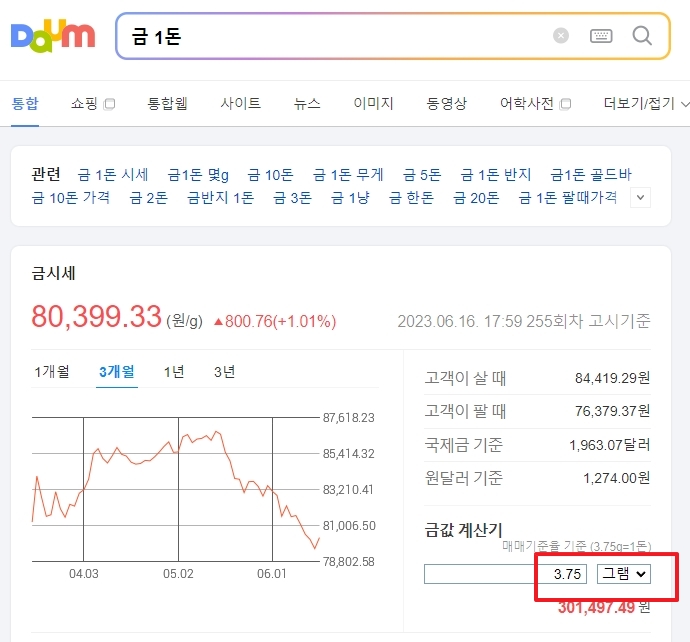Clear the search text with the X icon
The height and width of the screenshot is (642, 690).
[x=561, y=36]
